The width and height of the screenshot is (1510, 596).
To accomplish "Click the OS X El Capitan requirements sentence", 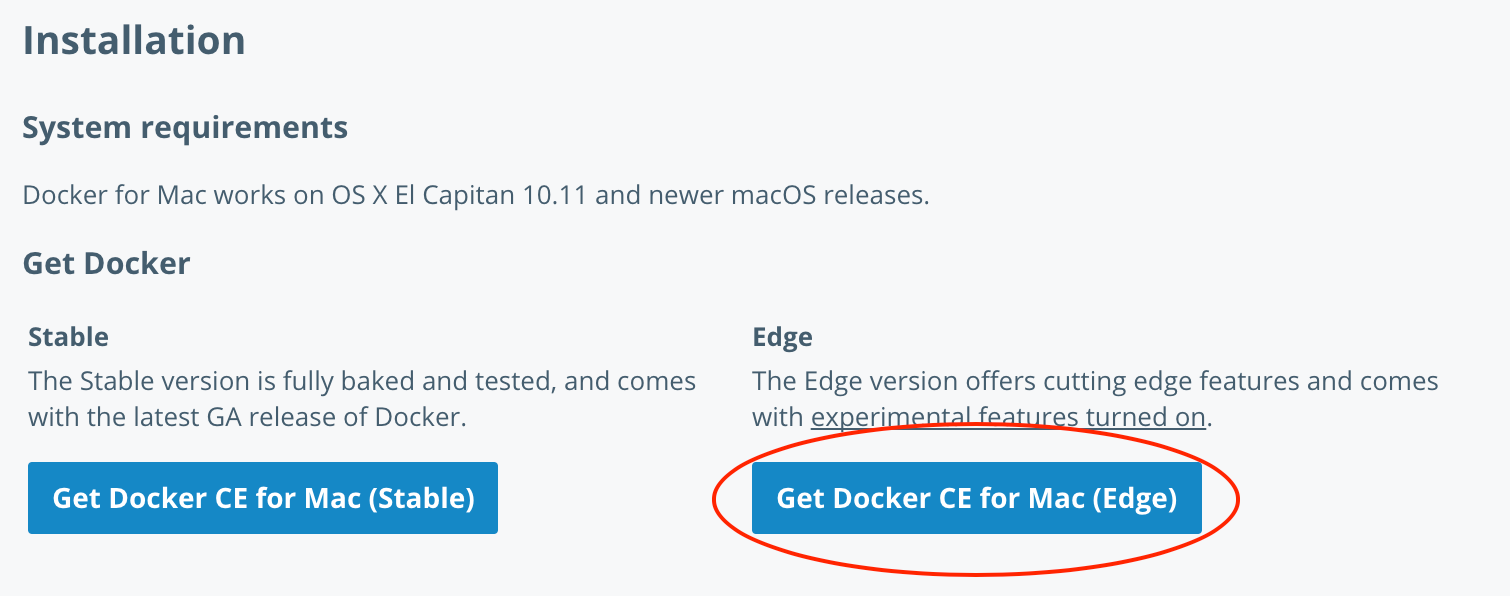I will click(476, 195).
